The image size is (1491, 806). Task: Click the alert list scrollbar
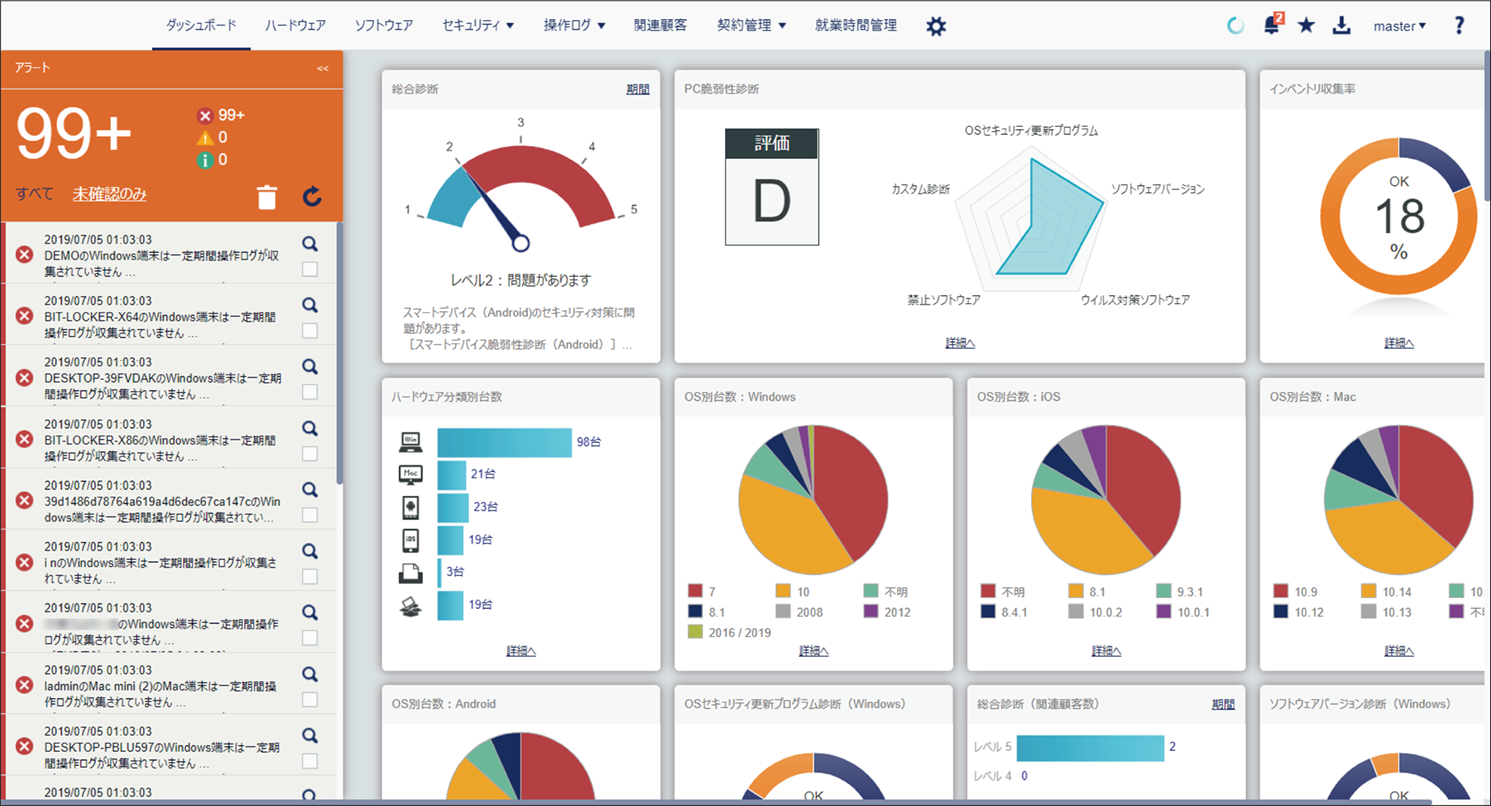339,353
